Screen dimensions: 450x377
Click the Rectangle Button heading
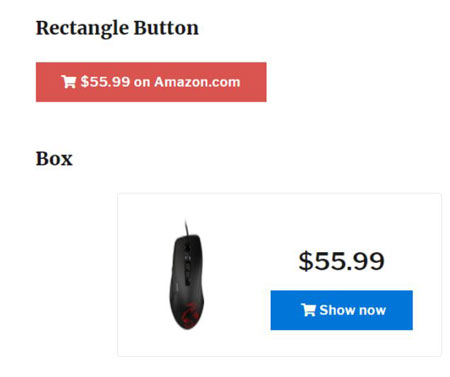pyautogui.click(x=117, y=28)
